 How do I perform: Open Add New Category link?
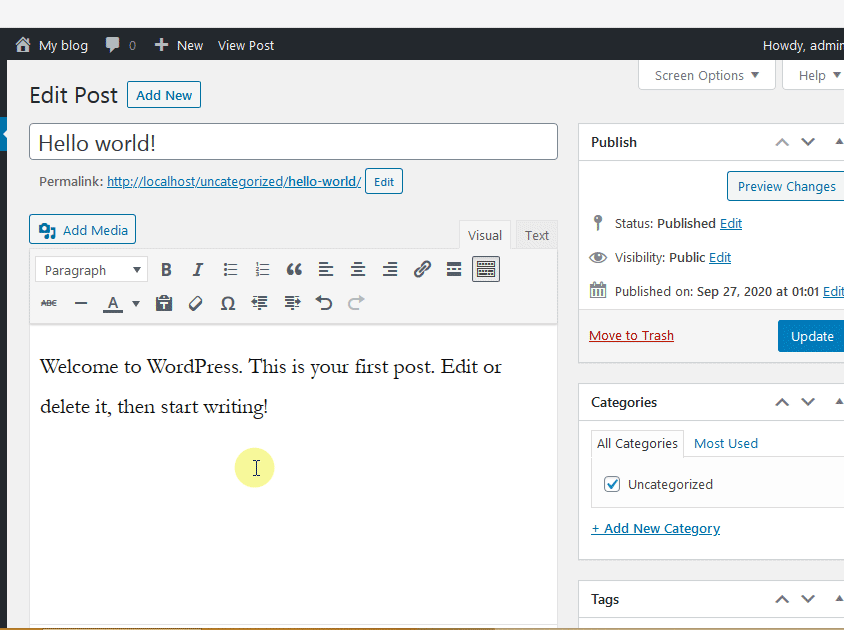coord(655,528)
